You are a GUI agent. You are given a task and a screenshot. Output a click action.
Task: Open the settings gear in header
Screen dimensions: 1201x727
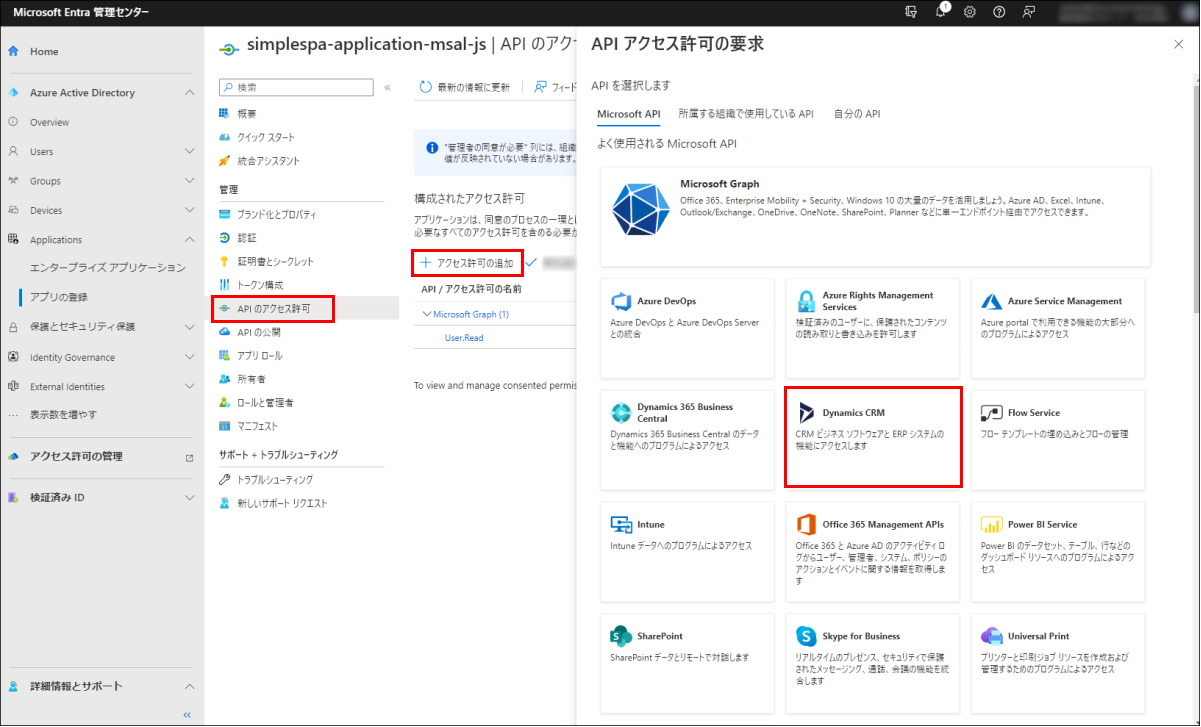click(970, 12)
